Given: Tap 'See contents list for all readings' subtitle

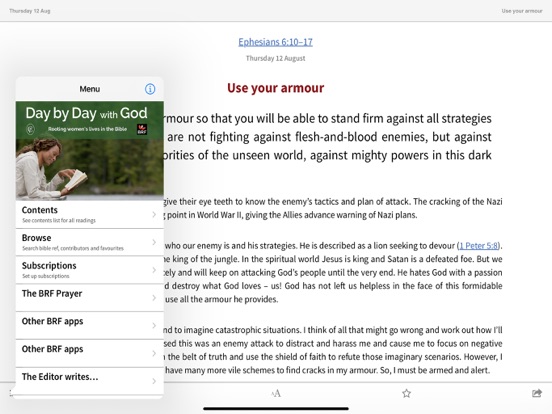Looking at the screenshot, I should pyautogui.click(x=59, y=220).
